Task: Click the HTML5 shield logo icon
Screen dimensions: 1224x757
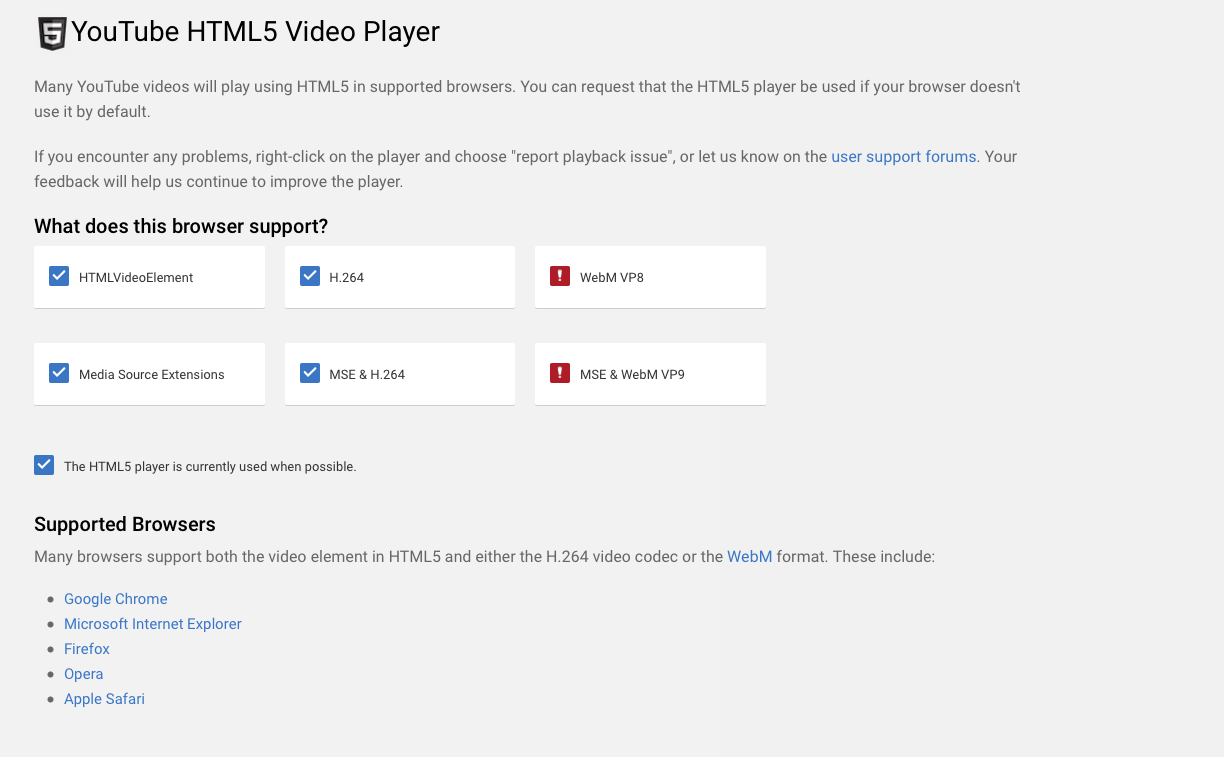Action: coord(52,33)
